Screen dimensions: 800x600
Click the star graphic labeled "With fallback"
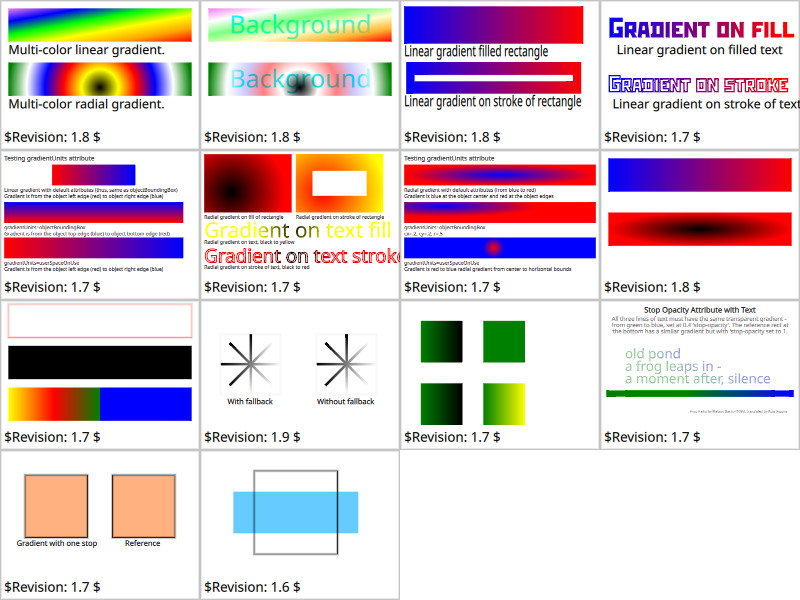(249, 363)
